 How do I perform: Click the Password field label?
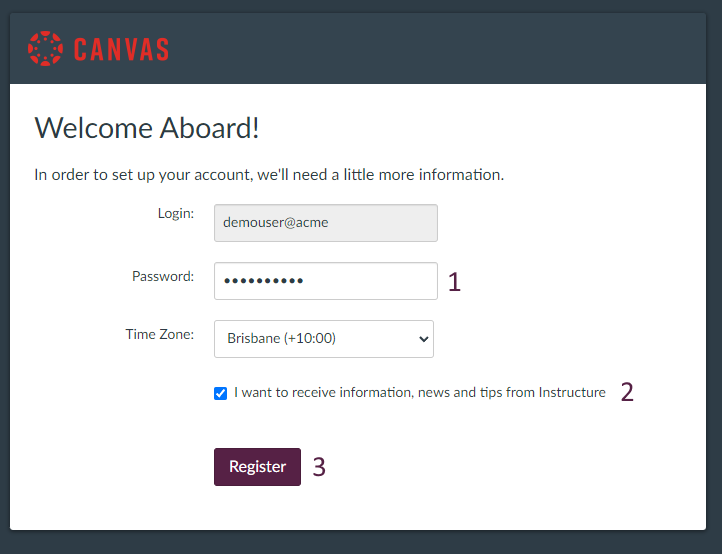(163, 276)
